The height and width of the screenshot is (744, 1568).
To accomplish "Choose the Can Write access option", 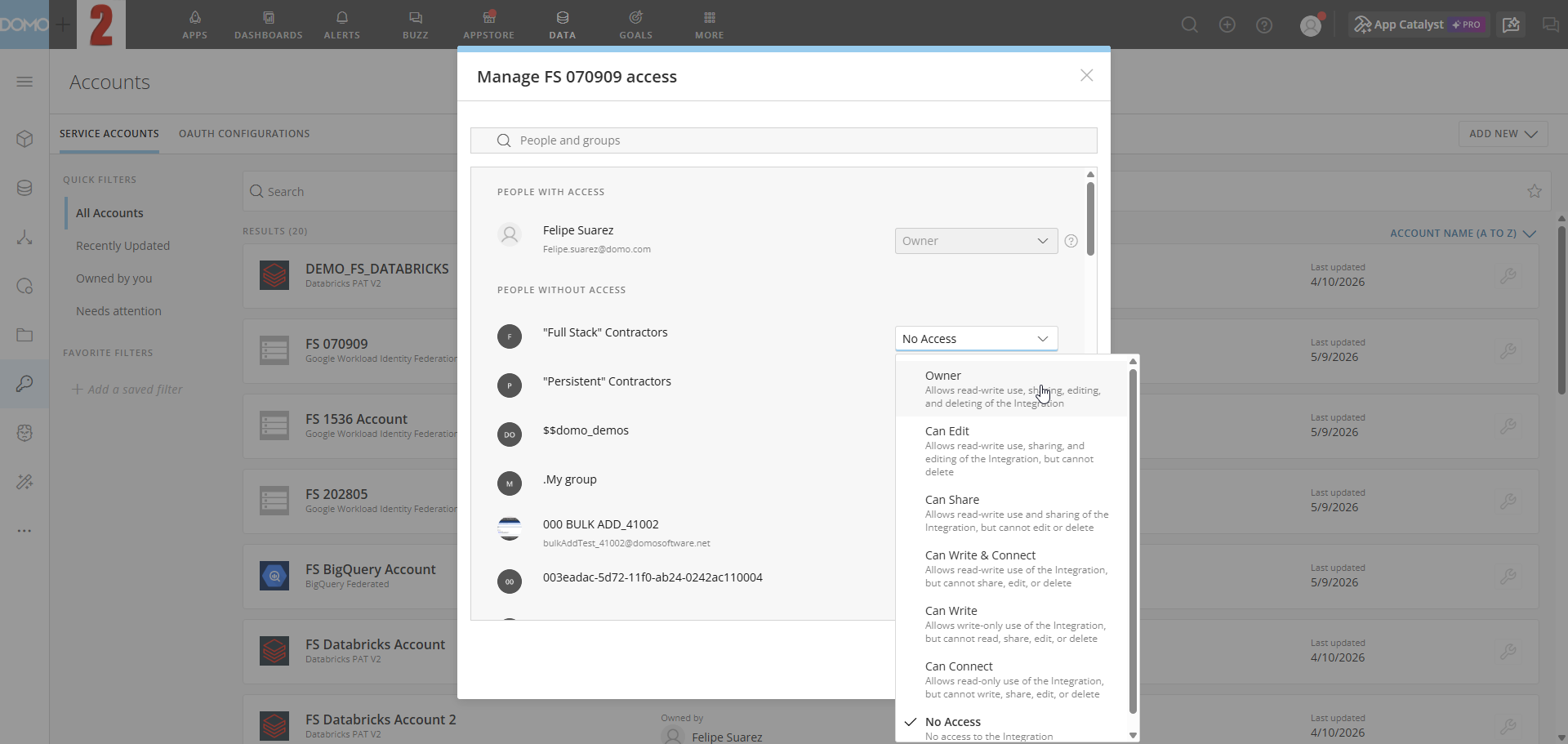I will pyautogui.click(x=1011, y=624).
